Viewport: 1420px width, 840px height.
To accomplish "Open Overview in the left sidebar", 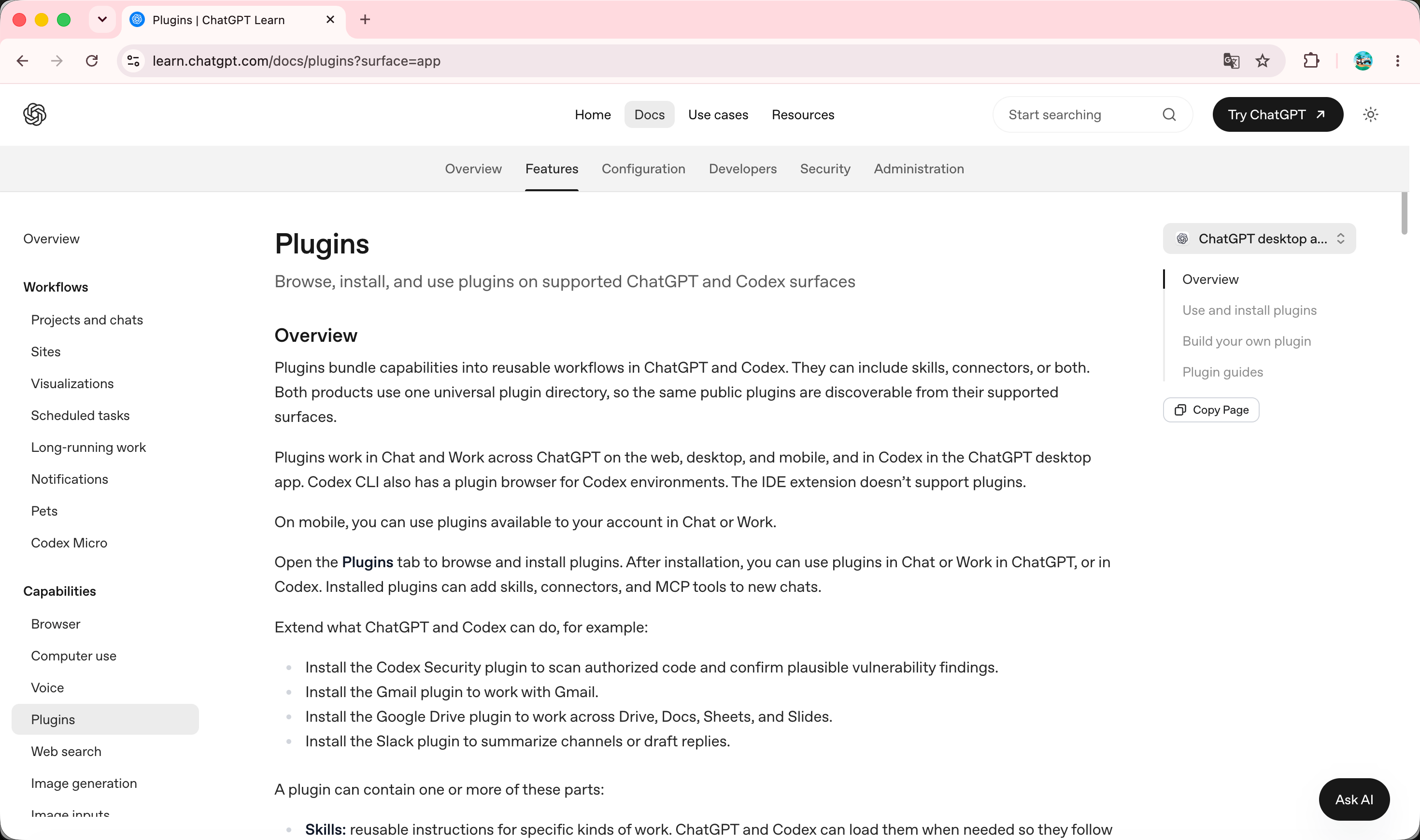I will [52, 239].
